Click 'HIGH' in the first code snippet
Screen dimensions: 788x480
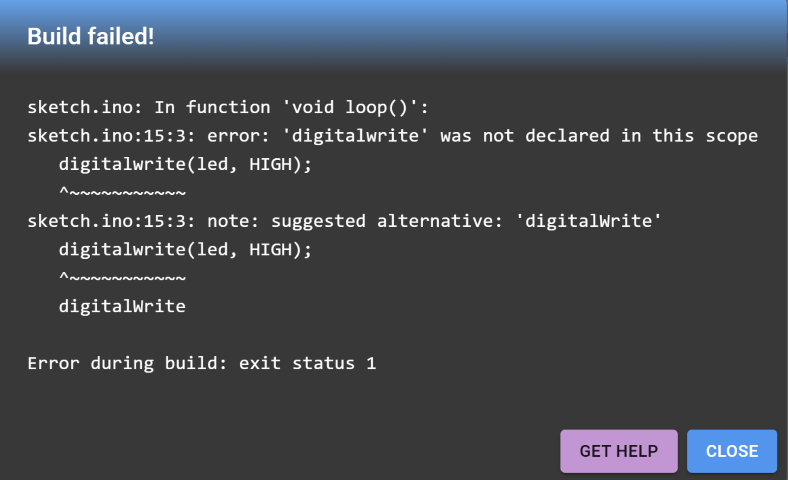pos(270,164)
